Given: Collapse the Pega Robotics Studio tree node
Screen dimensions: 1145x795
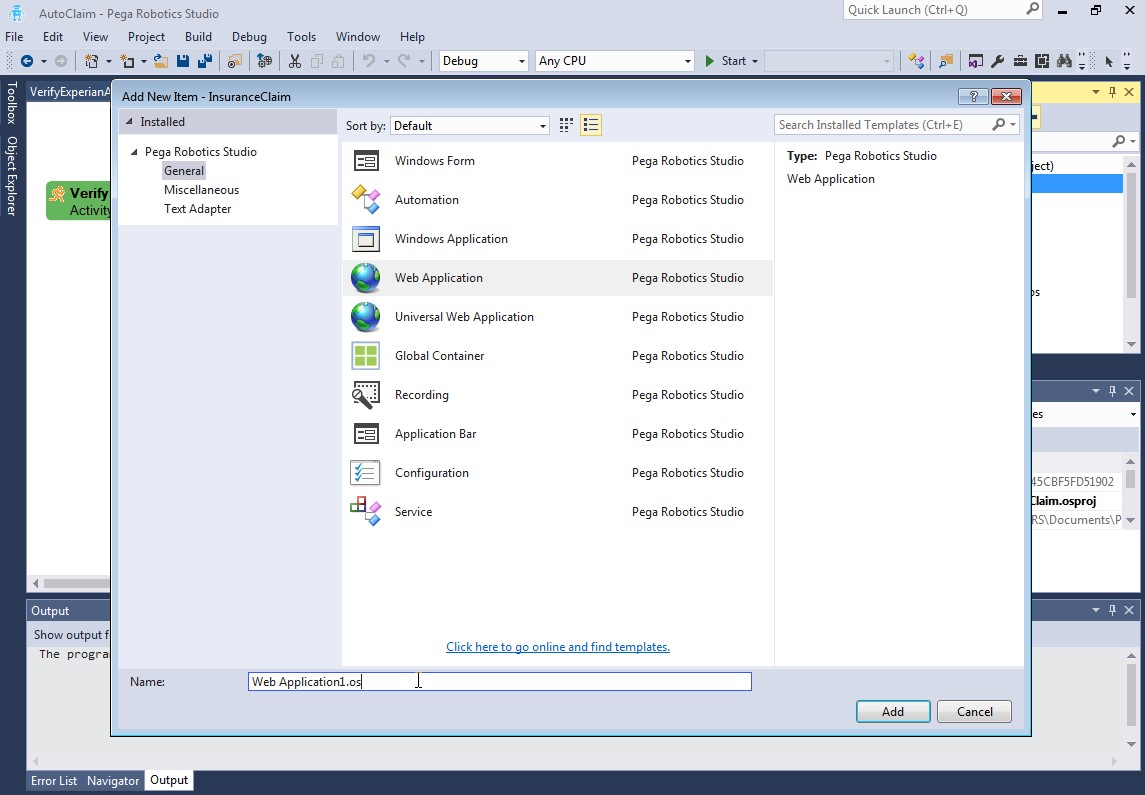Looking at the screenshot, I should coord(133,152).
